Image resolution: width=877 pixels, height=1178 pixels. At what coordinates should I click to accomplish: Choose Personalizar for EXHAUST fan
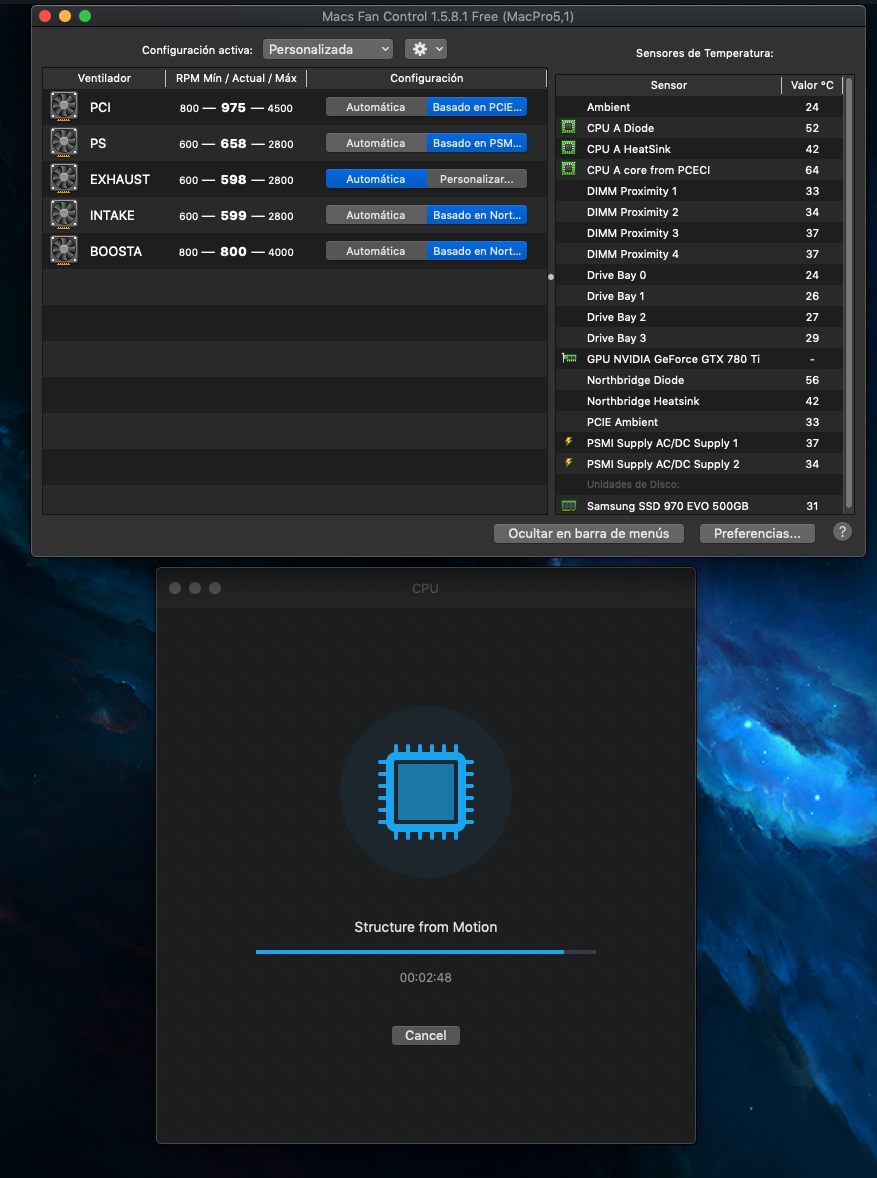pyautogui.click(x=476, y=179)
